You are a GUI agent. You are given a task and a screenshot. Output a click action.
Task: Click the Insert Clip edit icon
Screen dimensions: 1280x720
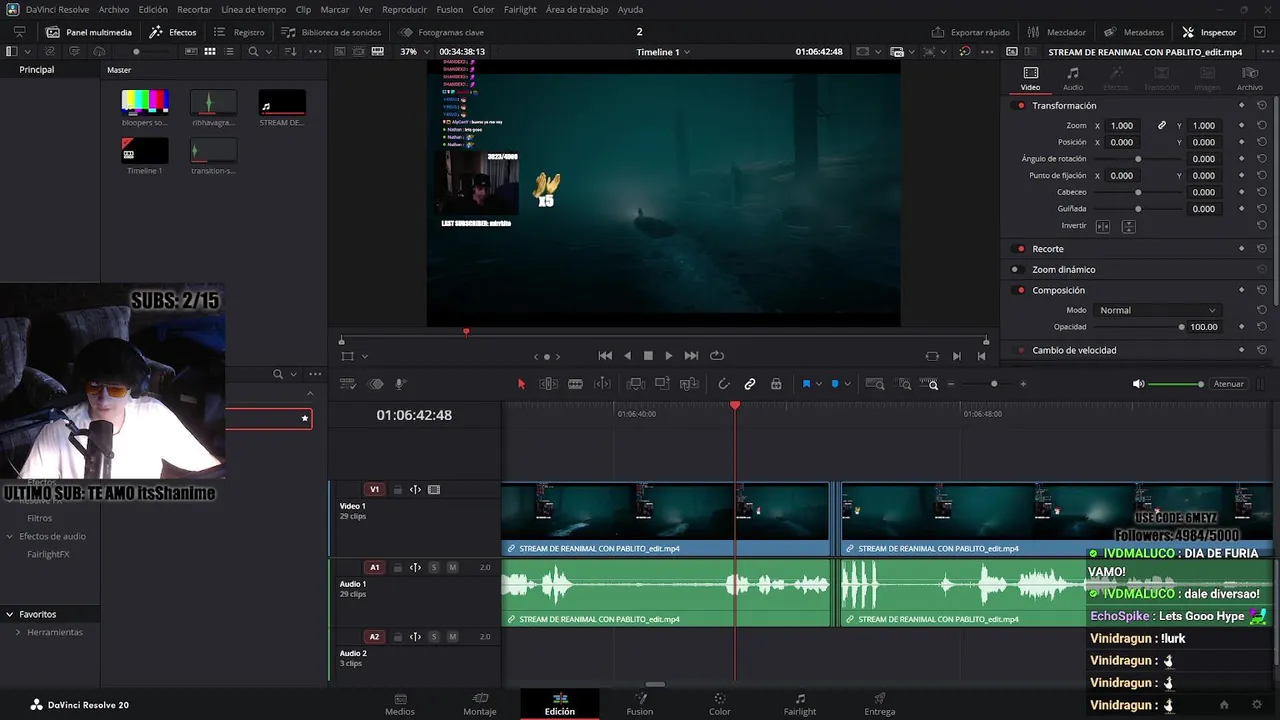635,384
